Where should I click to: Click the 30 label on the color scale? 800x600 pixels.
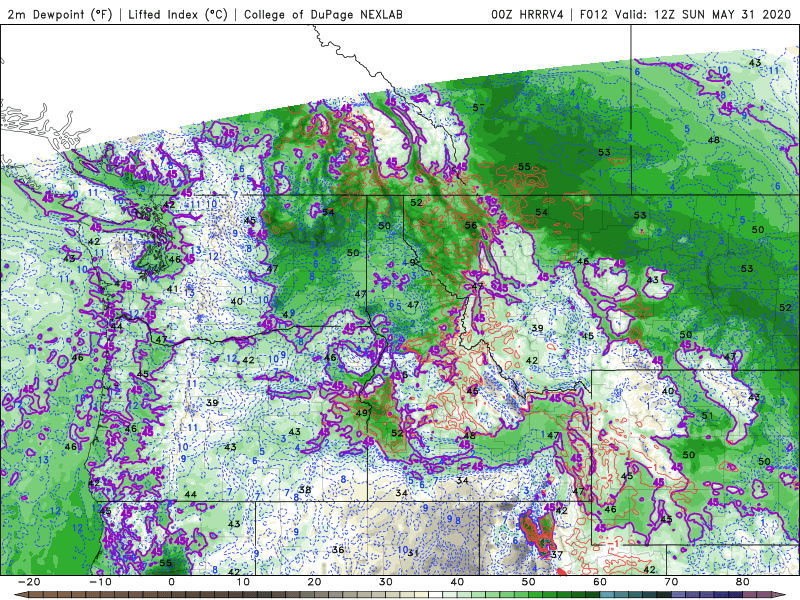click(386, 582)
